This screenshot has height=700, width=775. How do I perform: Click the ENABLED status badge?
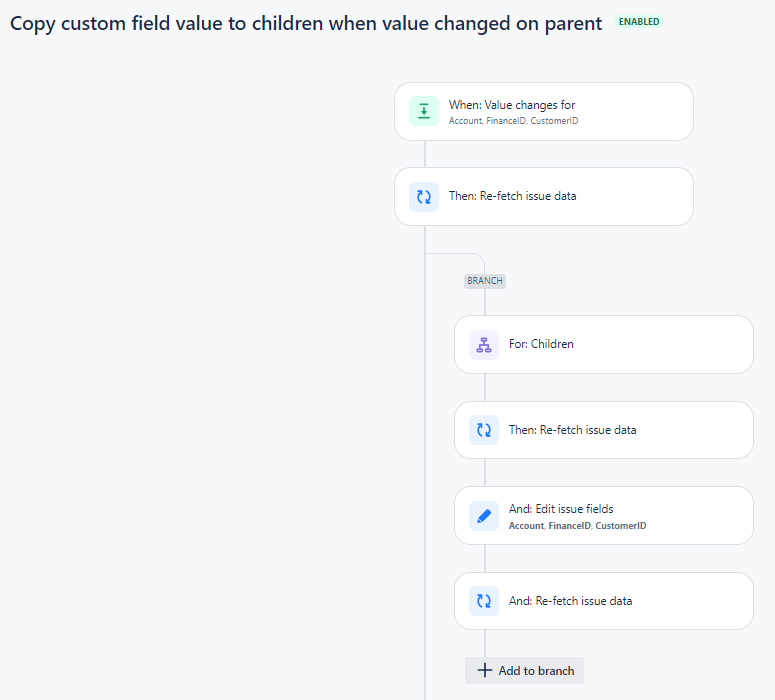tap(639, 21)
